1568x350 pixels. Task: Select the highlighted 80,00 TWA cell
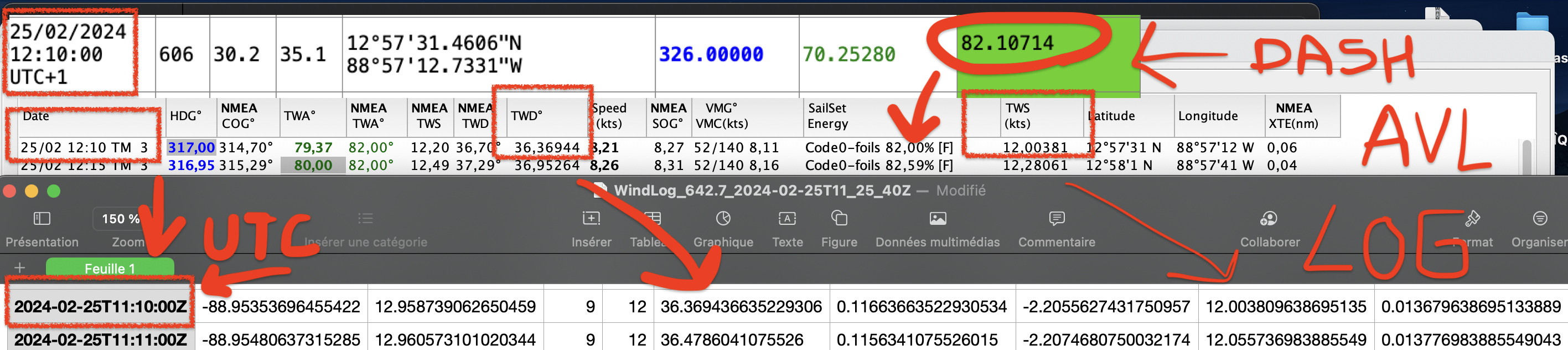pyautogui.click(x=313, y=165)
